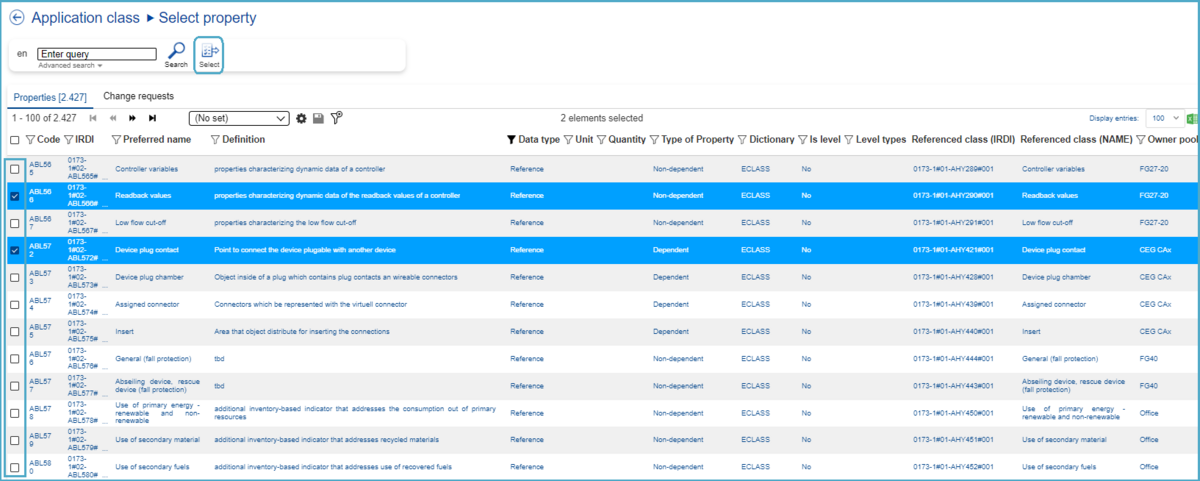Click the Select icon button
Screen dimensions: 1200x481
[209, 54]
